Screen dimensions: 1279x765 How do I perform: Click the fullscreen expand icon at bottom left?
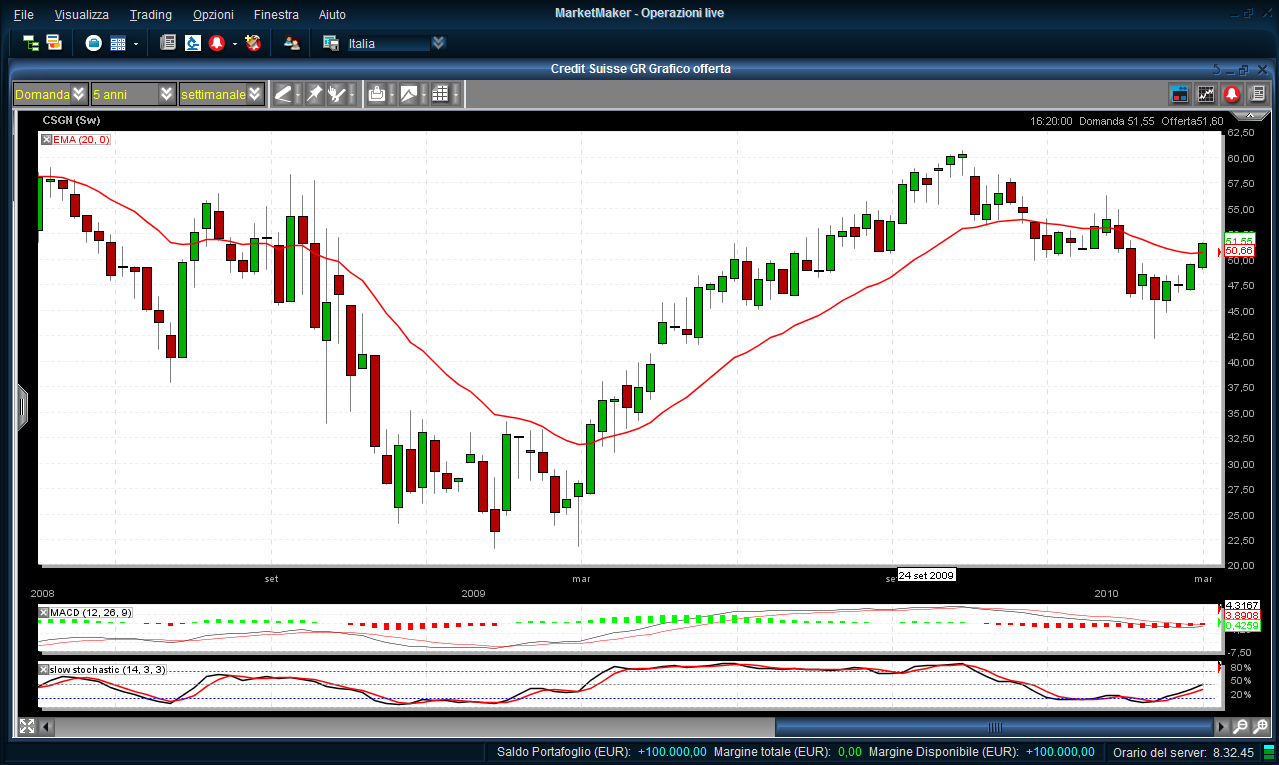[27, 727]
